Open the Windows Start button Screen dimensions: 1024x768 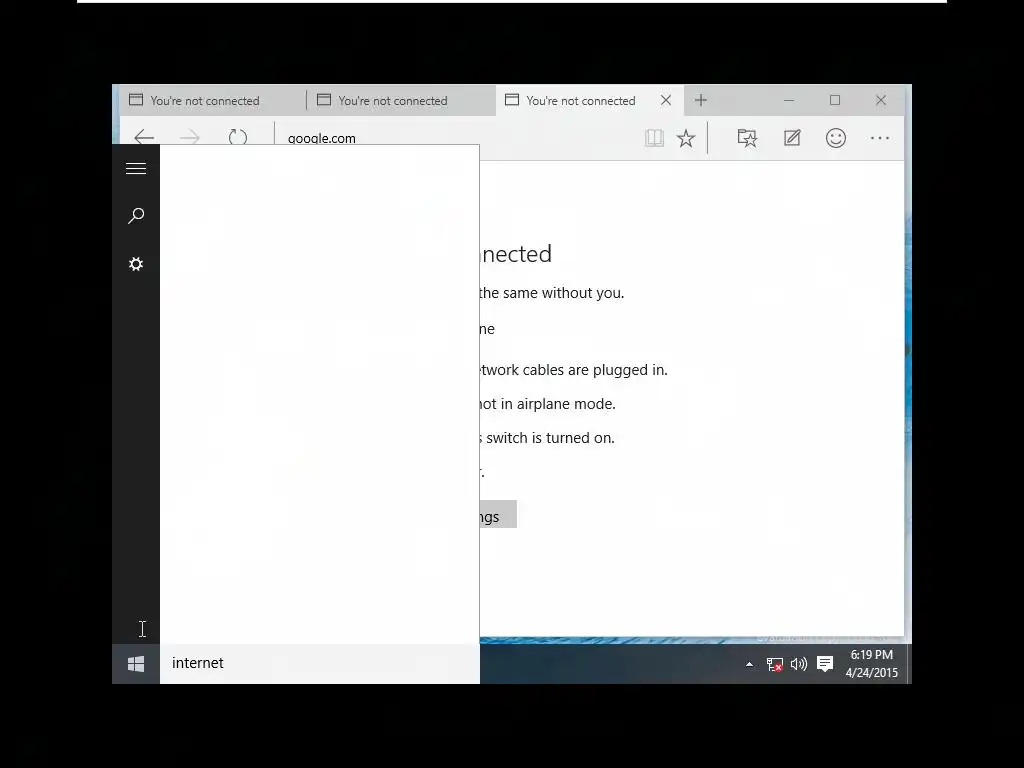click(136, 664)
